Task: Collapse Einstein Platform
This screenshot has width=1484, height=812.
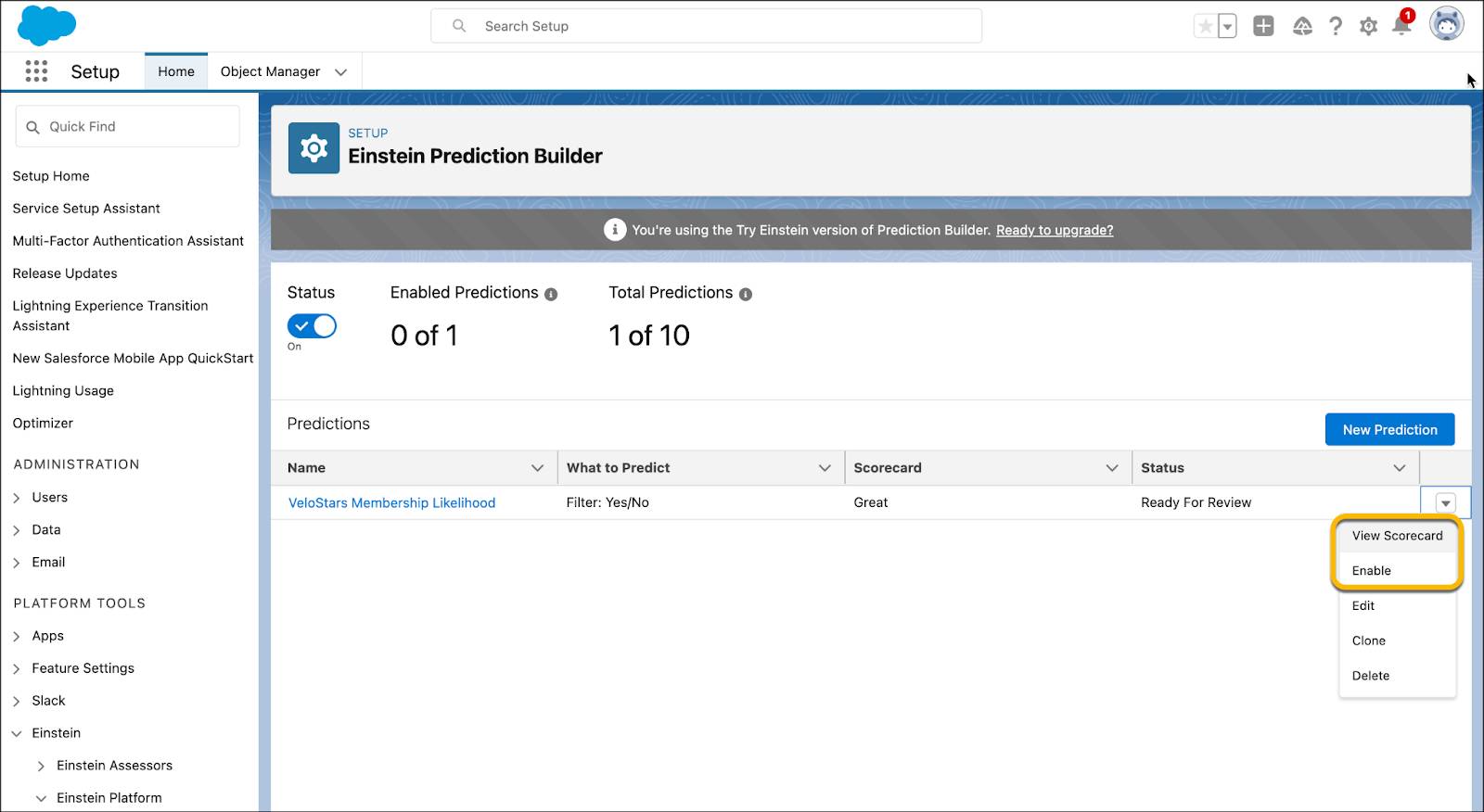Action: (41, 798)
